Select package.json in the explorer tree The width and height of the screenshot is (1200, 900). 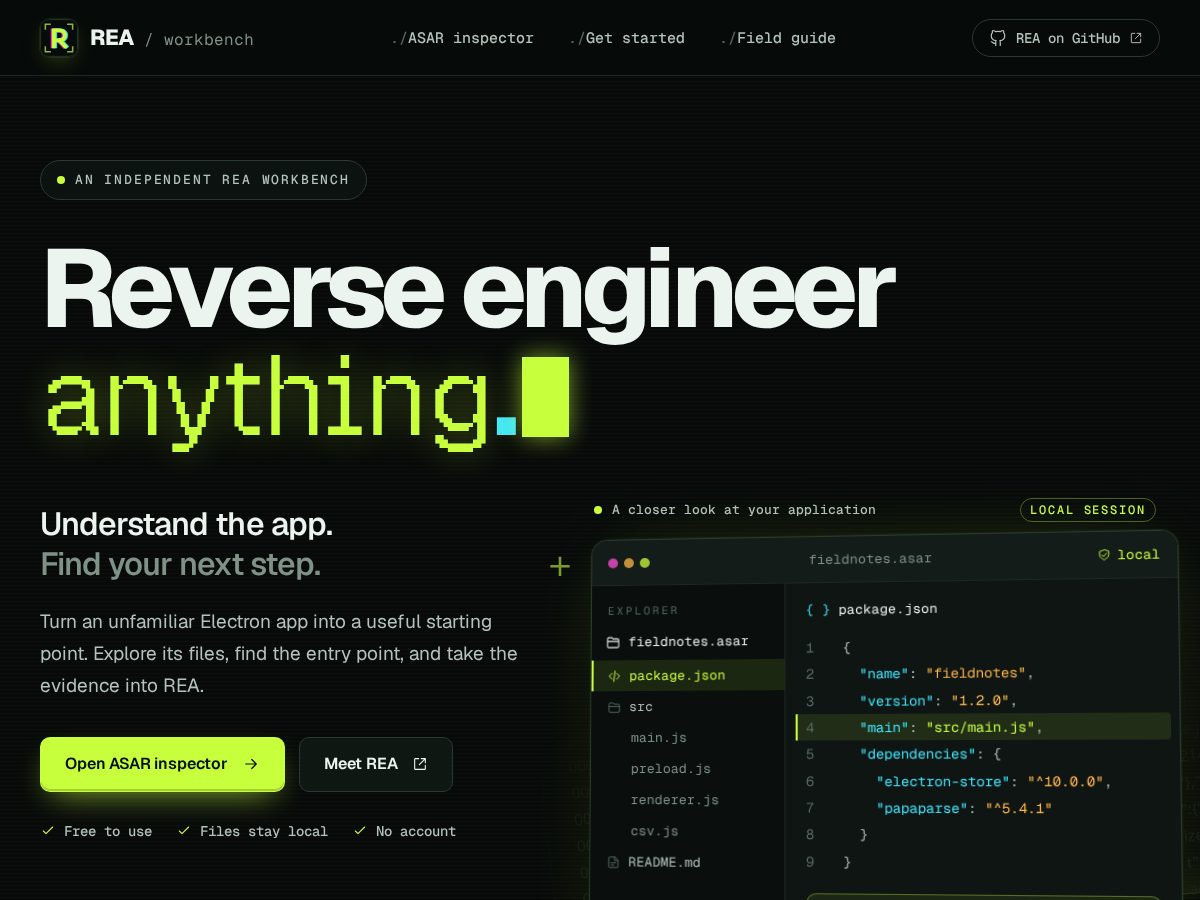tap(688, 676)
